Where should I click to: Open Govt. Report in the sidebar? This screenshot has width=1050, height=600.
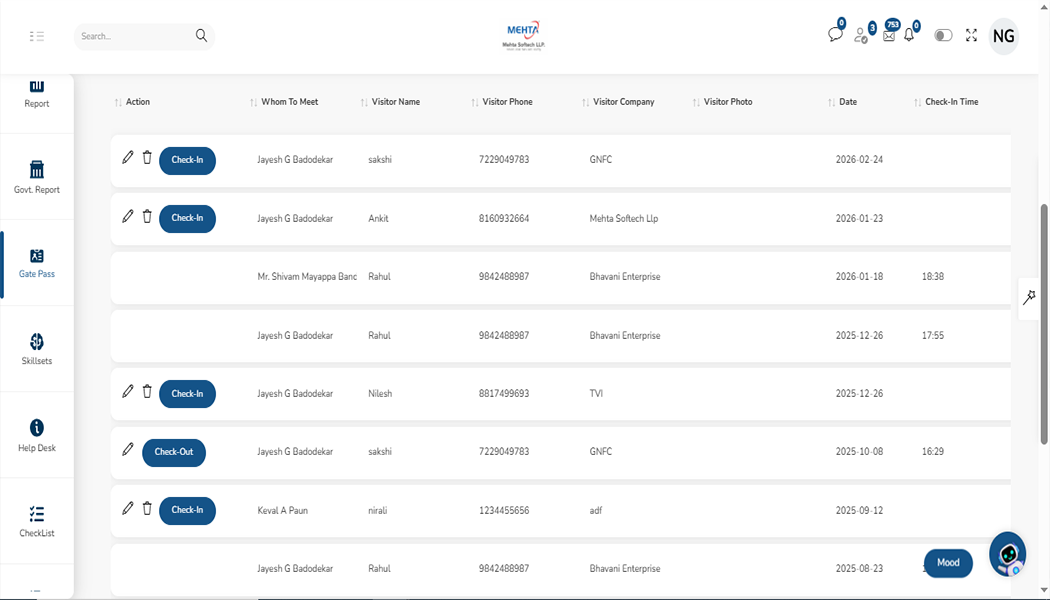pyautogui.click(x=37, y=177)
